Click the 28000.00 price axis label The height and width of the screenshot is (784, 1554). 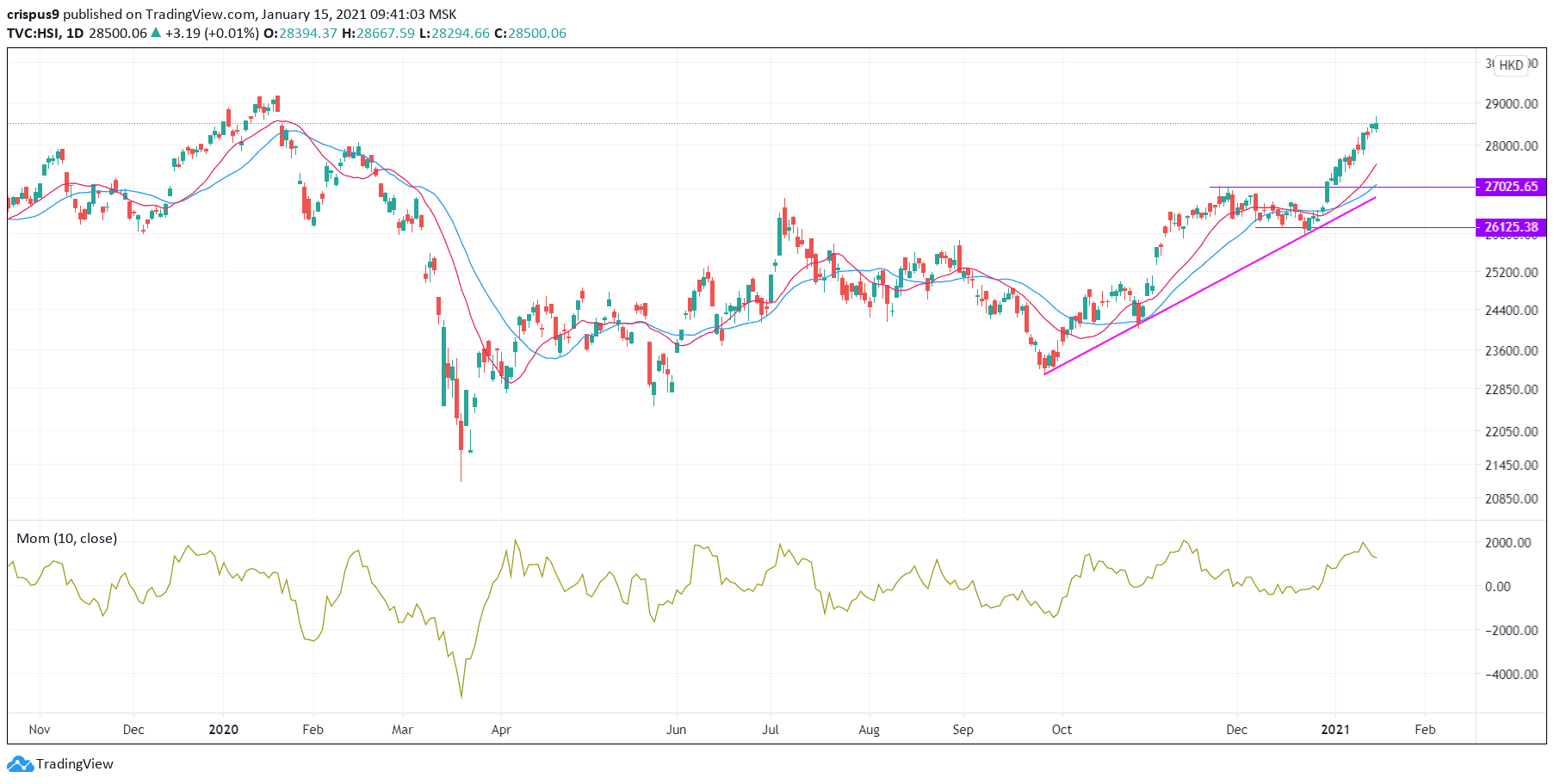[1512, 146]
